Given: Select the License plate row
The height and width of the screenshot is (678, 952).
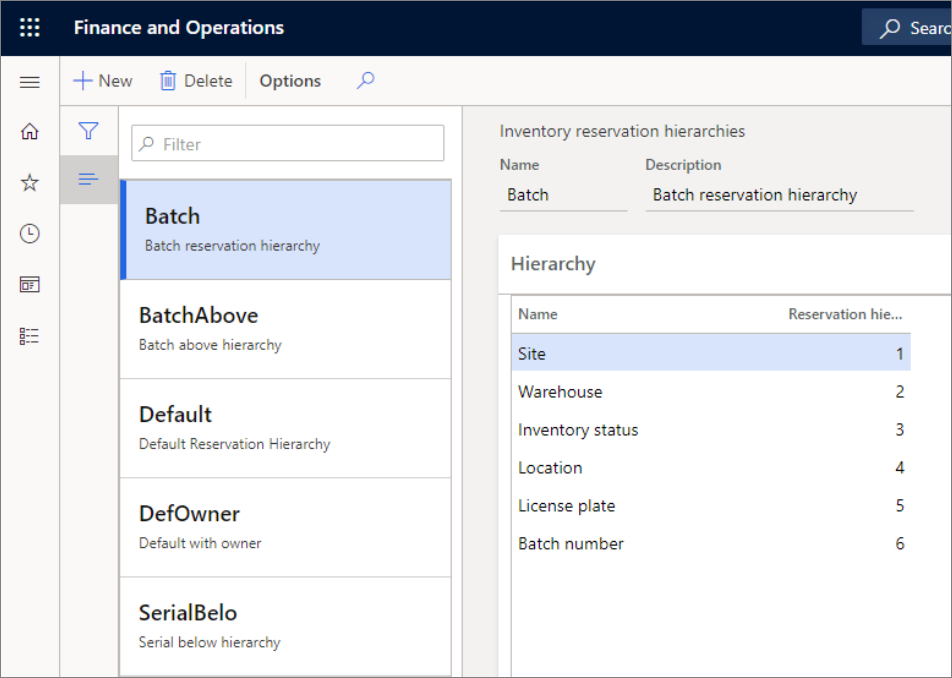Looking at the screenshot, I should [x=711, y=506].
